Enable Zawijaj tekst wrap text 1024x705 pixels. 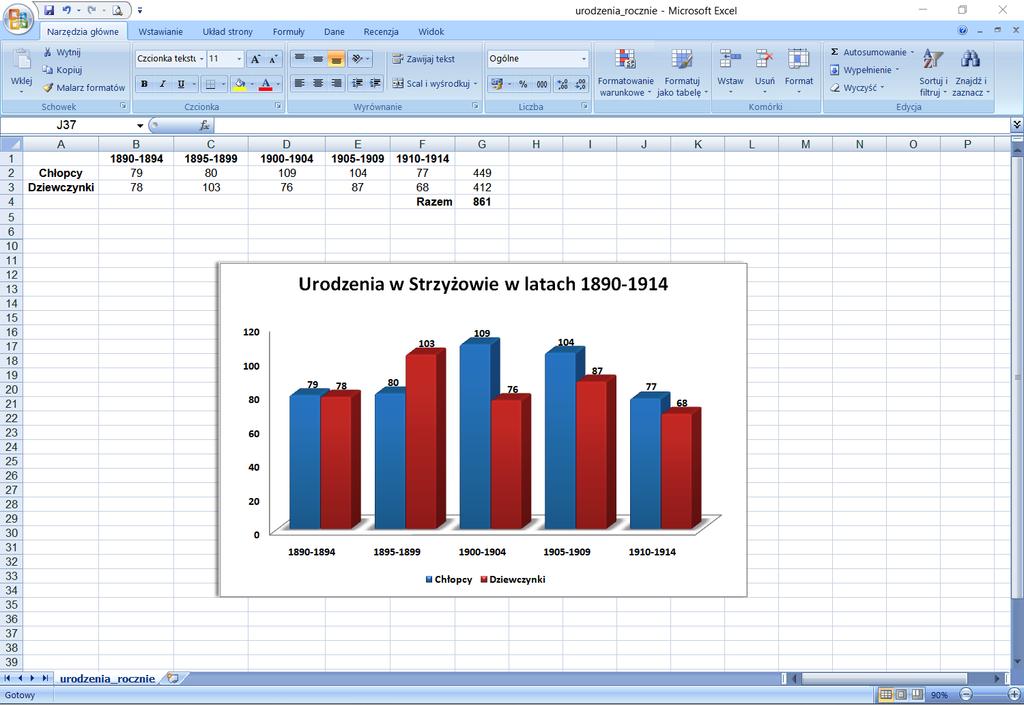point(423,59)
